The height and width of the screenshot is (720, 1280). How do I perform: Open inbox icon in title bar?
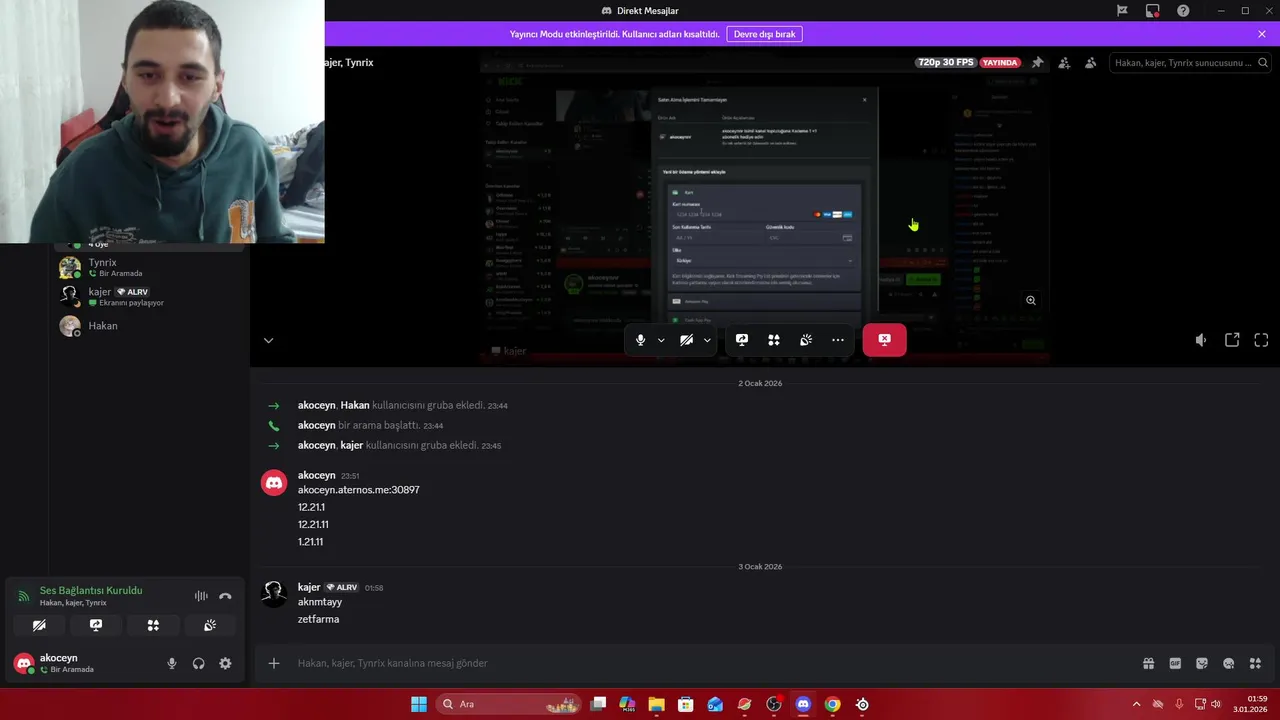[x=1153, y=11]
